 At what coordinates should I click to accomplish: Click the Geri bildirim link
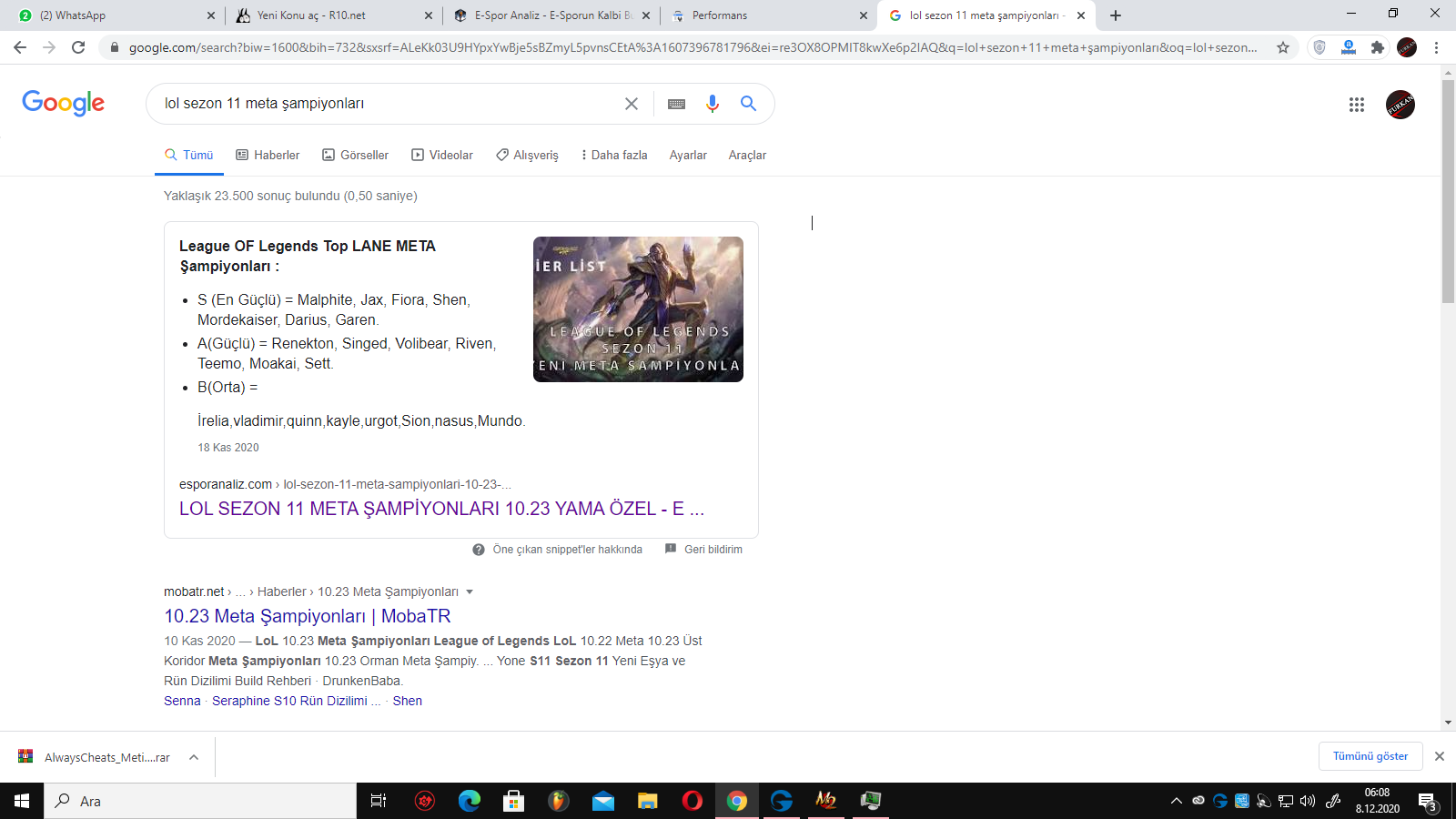click(713, 550)
